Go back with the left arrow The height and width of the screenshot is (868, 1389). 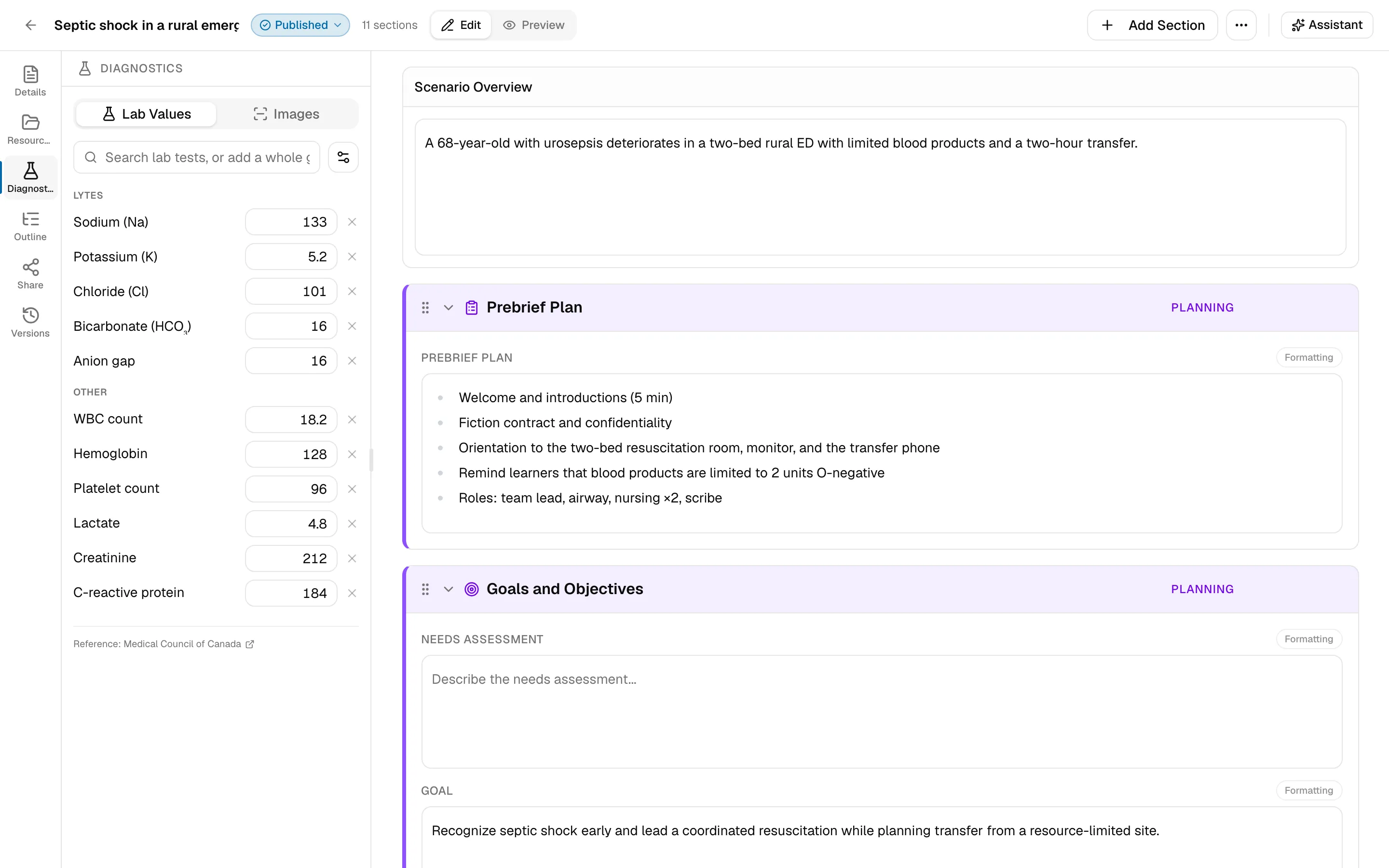tap(31, 25)
